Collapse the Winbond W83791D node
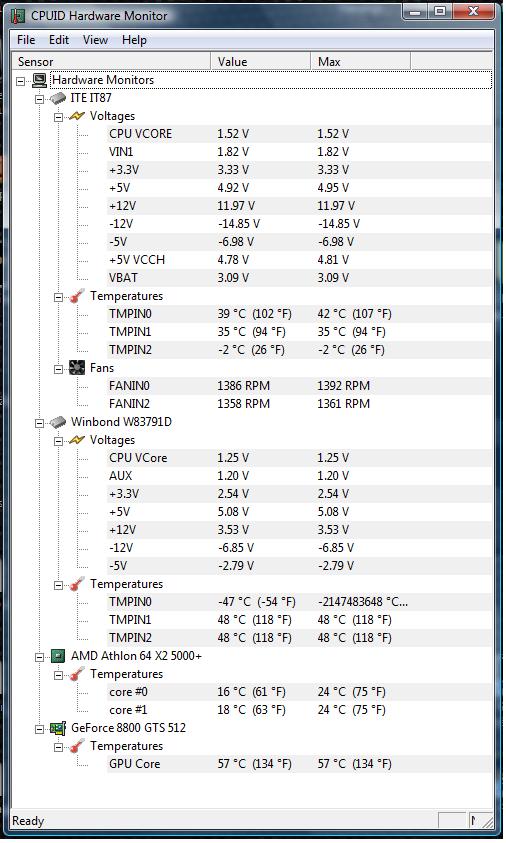 (x=39, y=424)
